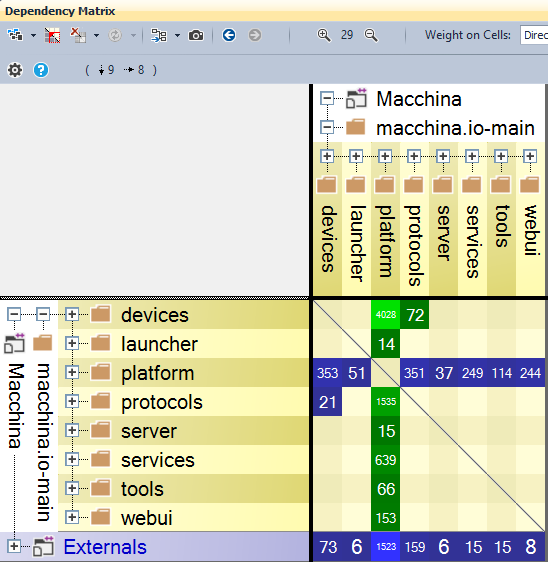548x562 pixels.
Task: Expand the tools row in the tree
Action: (x=72, y=488)
